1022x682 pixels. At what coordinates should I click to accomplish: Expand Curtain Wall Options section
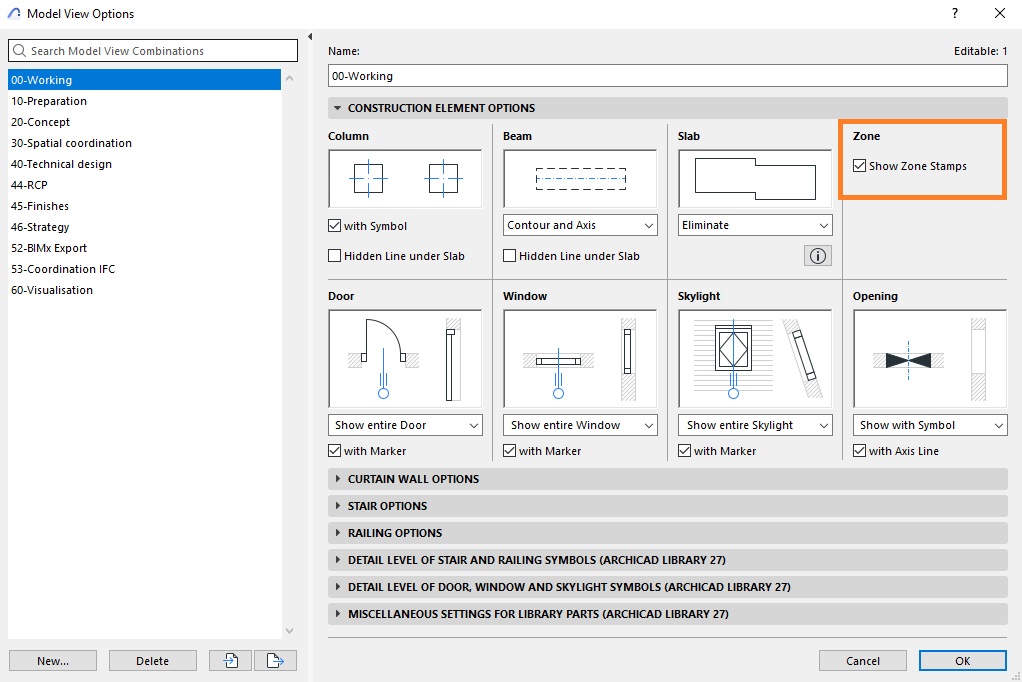click(x=667, y=479)
